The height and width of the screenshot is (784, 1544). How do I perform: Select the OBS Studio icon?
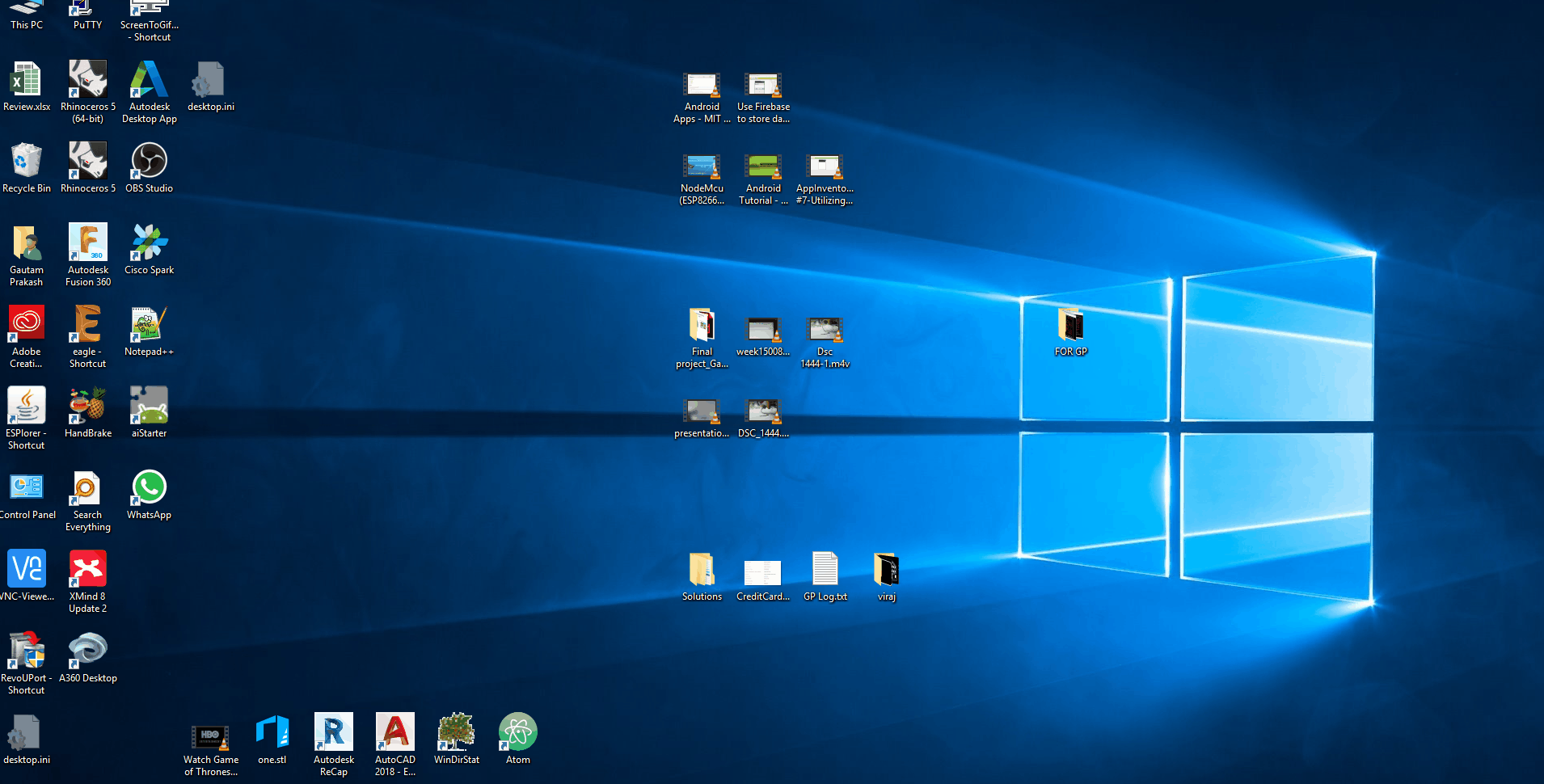pos(150,168)
